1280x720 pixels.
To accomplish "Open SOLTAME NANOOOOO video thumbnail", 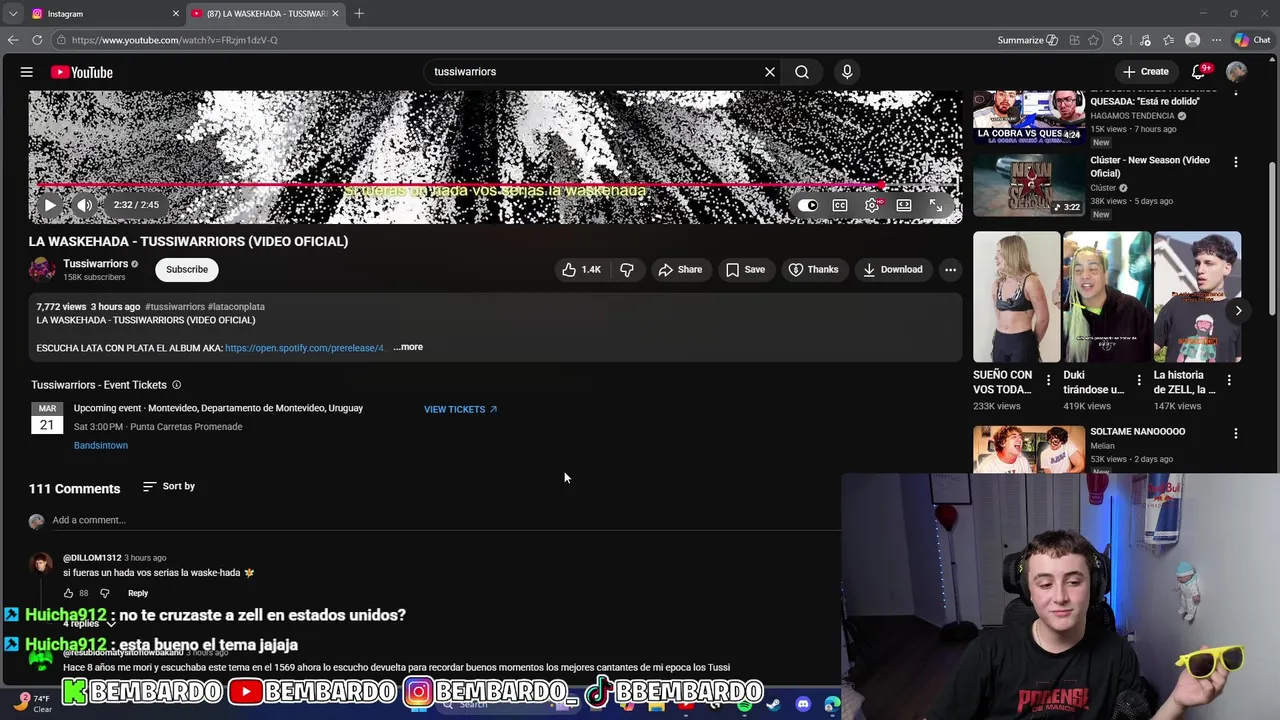I will [x=1029, y=449].
